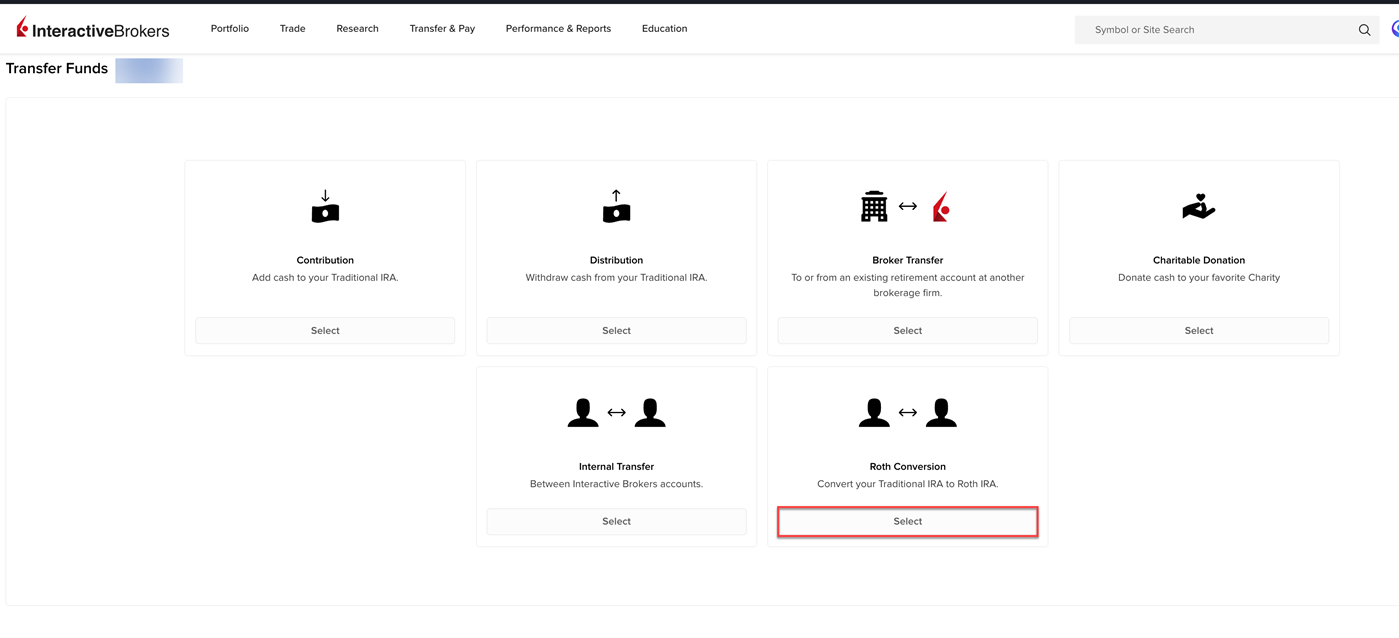Click 'Add cash to your Traditional IRA.' text

[325, 278]
